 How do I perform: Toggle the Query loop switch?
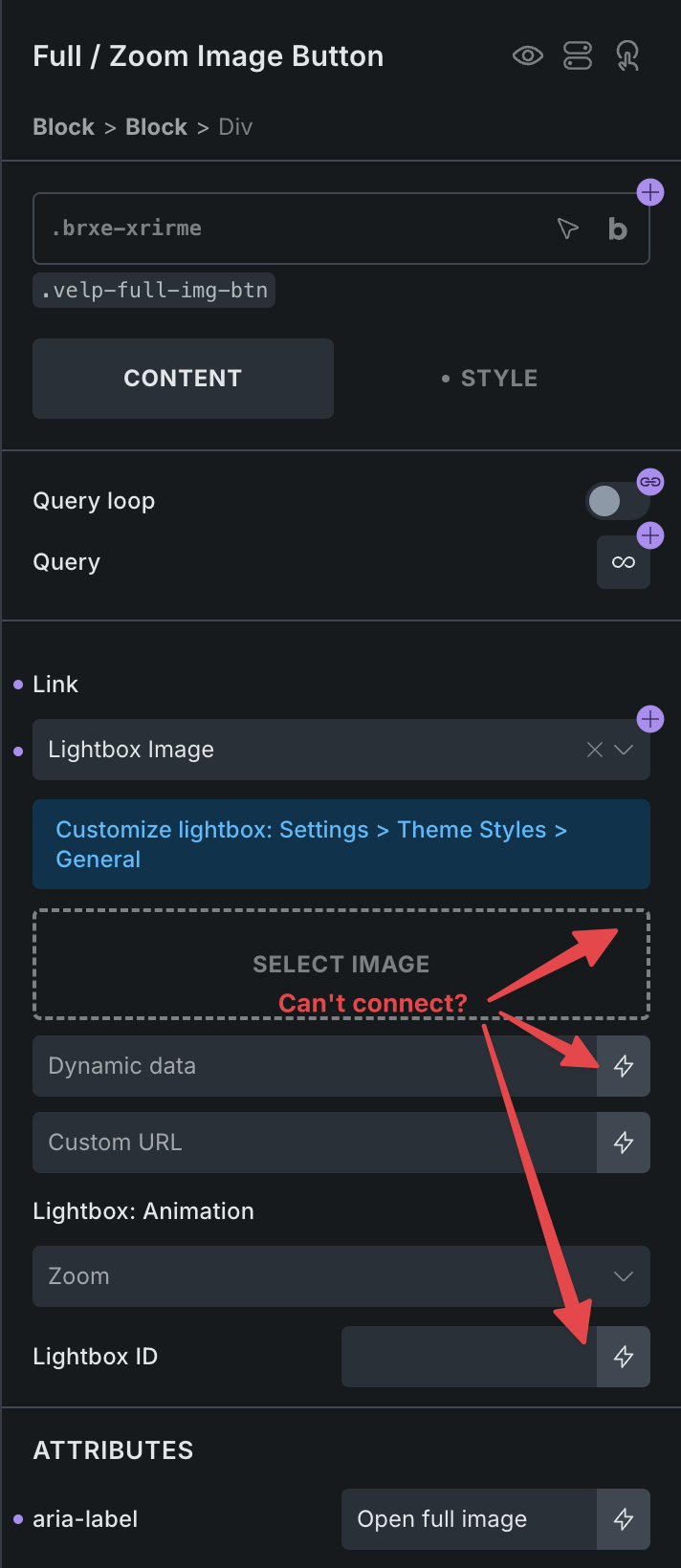[617, 501]
